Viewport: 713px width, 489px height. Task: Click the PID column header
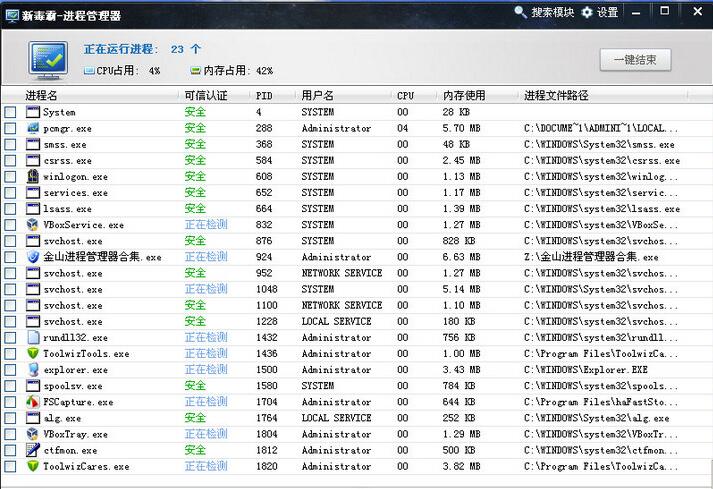pyautogui.click(x=264, y=96)
